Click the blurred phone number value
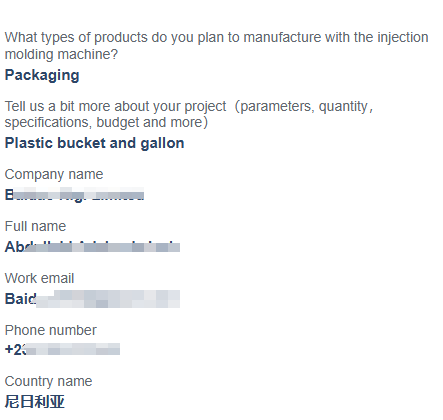 pyautogui.click(x=62, y=349)
